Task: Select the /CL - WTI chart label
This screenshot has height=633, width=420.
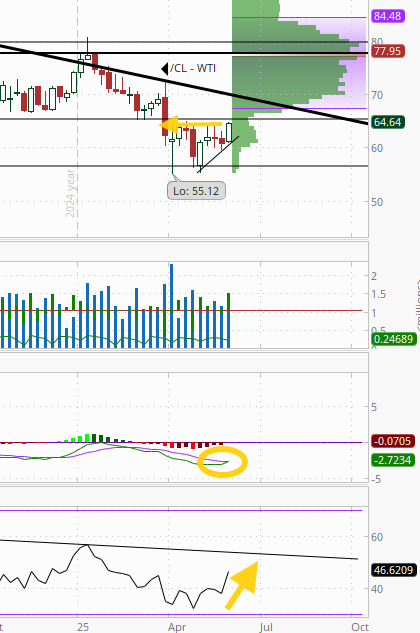Action: [x=193, y=68]
